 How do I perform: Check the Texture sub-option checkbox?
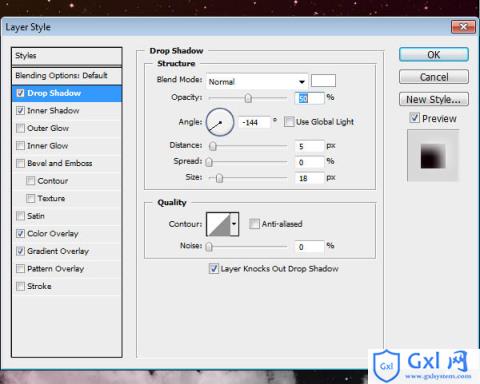[x=30, y=198]
